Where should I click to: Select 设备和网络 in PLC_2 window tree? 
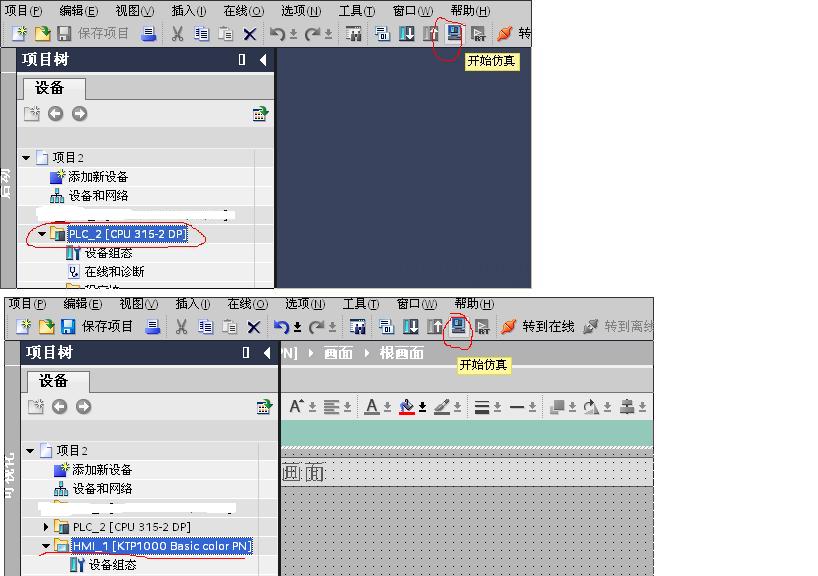coord(99,196)
